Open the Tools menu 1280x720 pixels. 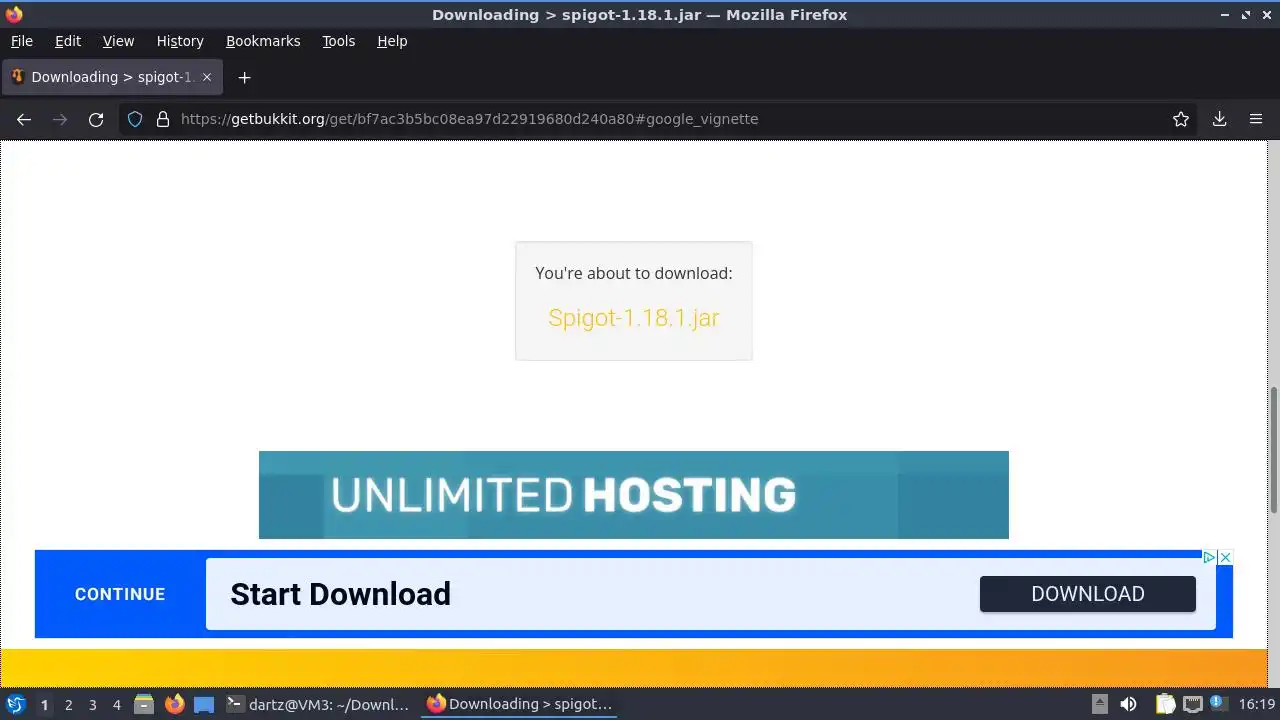pyautogui.click(x=338, y=41)
